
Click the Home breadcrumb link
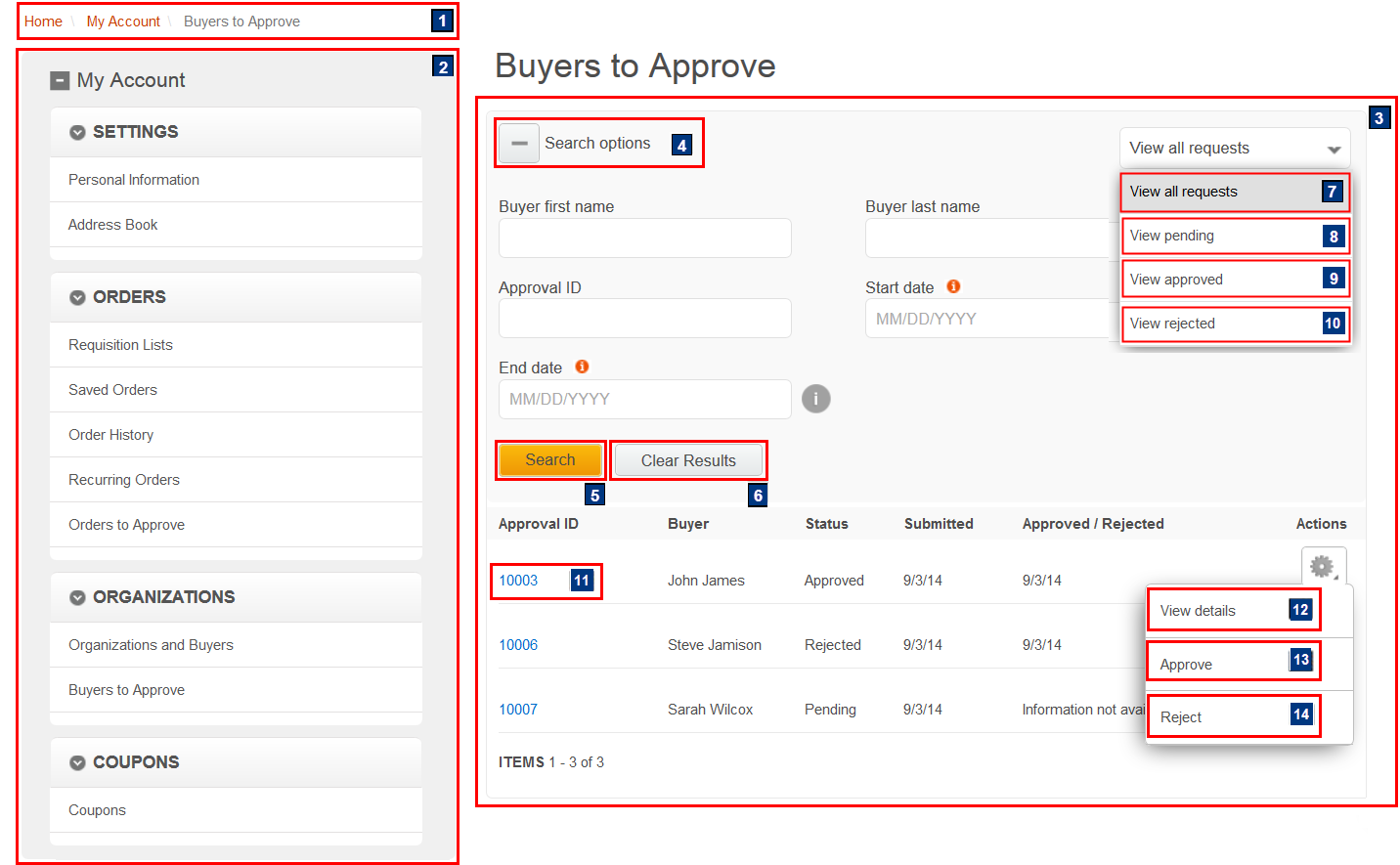pos(43,21)
